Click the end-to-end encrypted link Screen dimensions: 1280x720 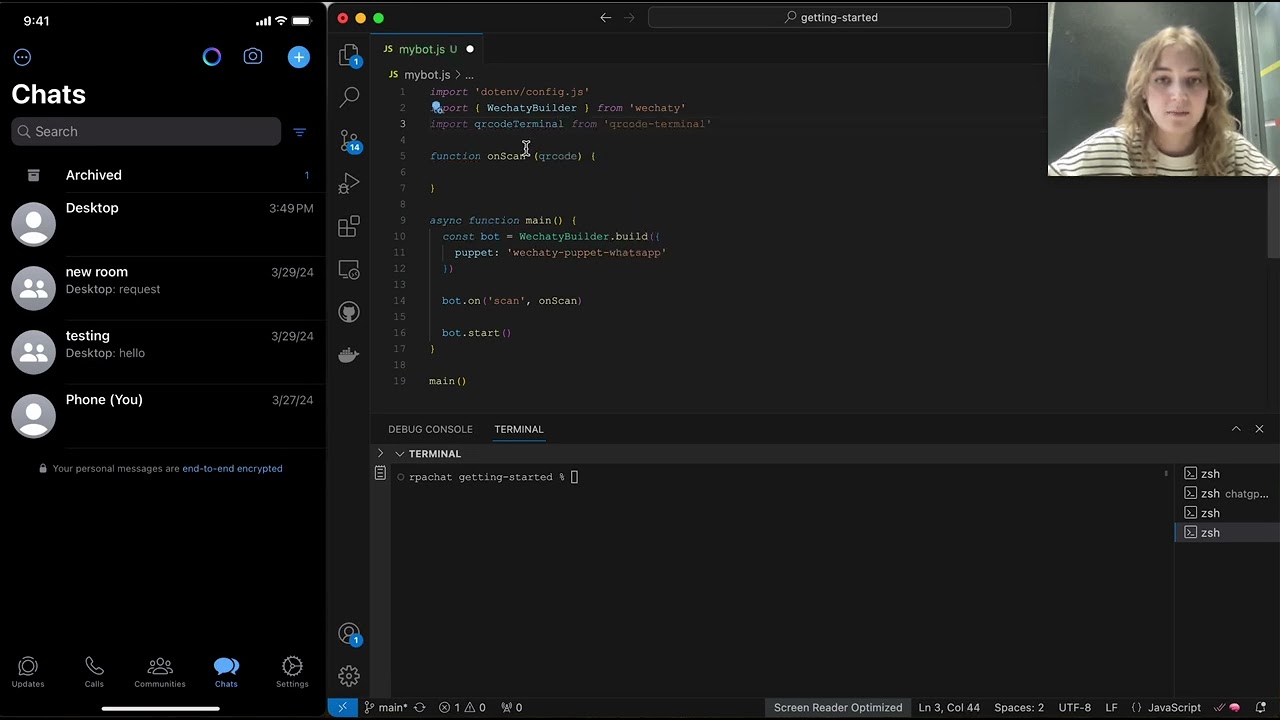(232, 468)
